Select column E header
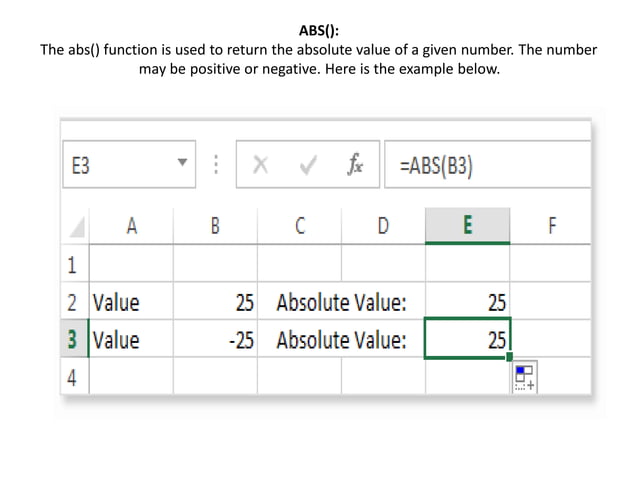Image resolution: width=638 pixels, height=478 pixels. pyautogui.click(x=467, y=226)
